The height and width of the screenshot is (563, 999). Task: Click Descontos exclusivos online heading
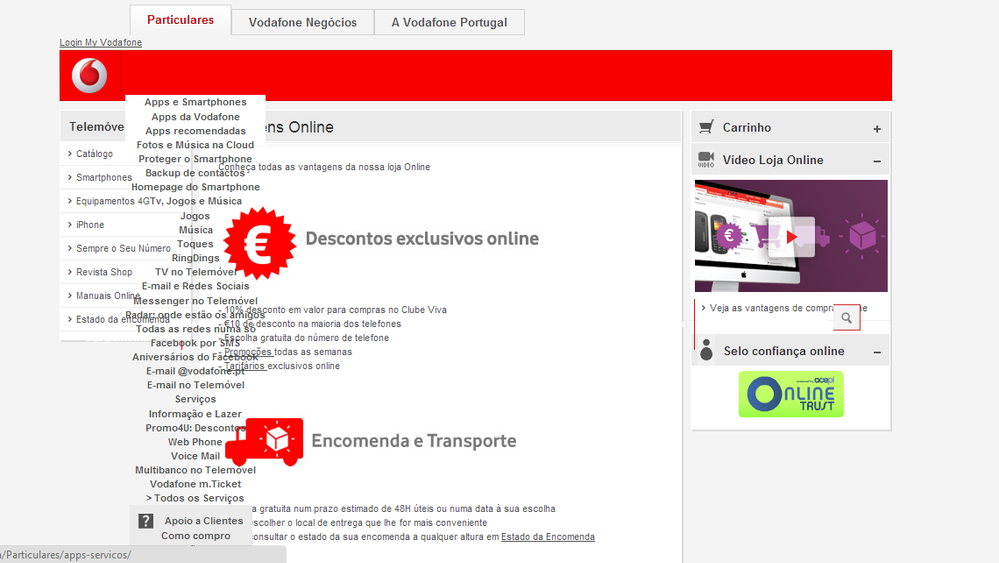point(422,238)
